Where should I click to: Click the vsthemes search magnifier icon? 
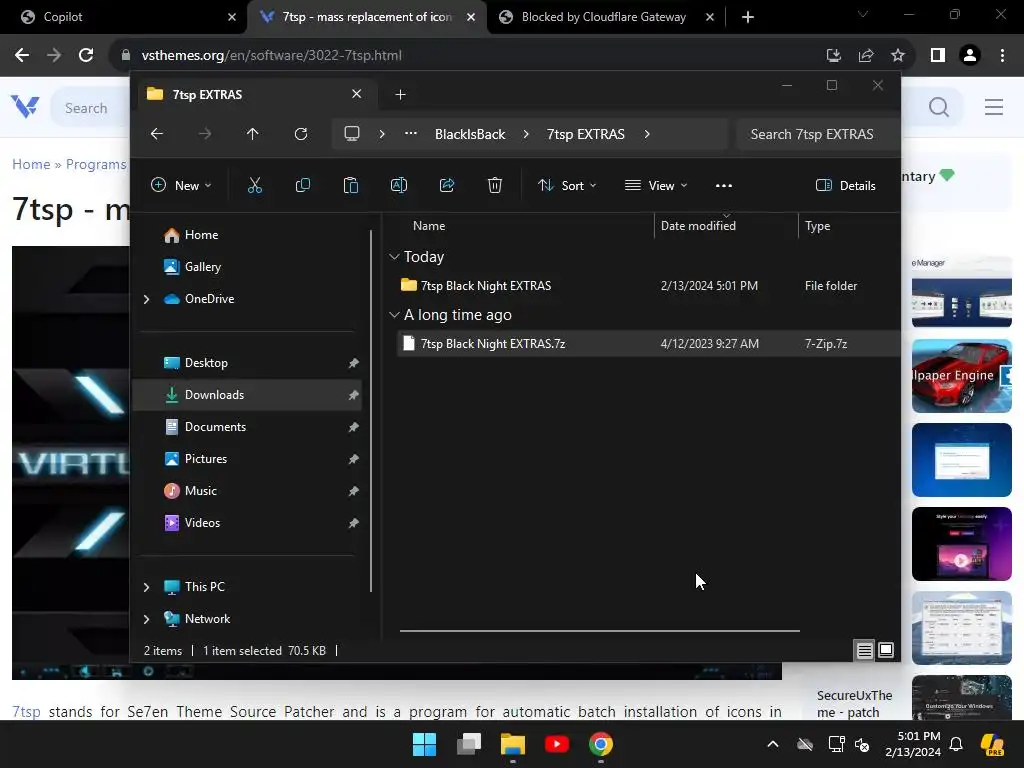click(x=939, y=106)
